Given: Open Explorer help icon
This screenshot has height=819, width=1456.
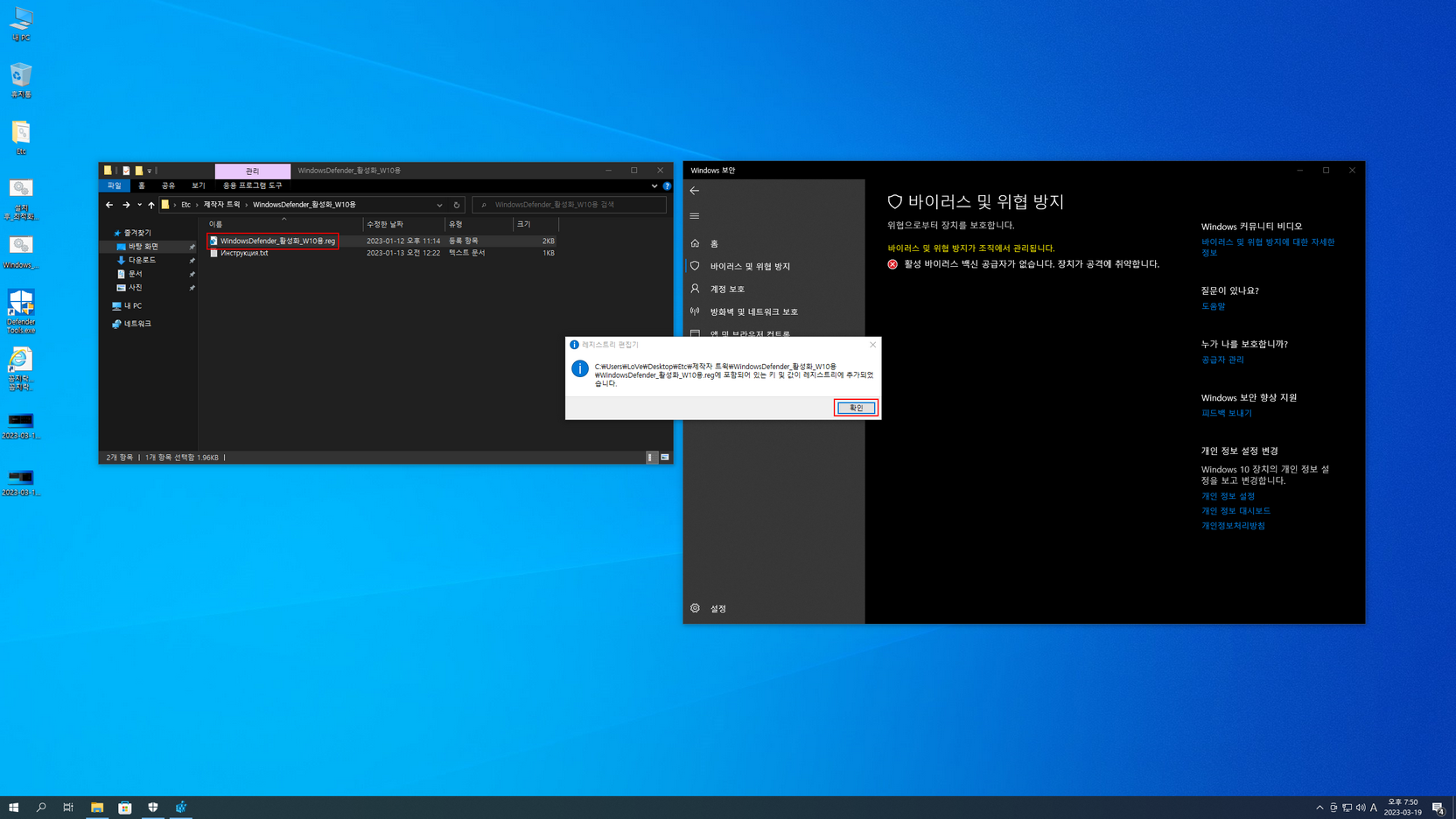Looking at the screenshot, I should 667,185.
